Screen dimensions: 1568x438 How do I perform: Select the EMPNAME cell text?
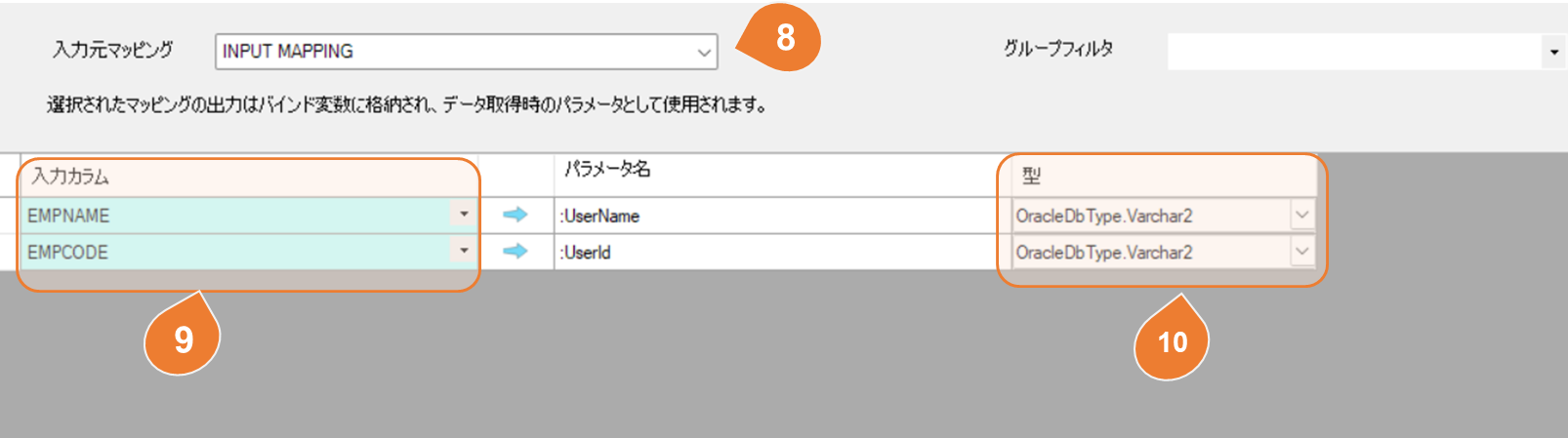[x=68, y=216]
